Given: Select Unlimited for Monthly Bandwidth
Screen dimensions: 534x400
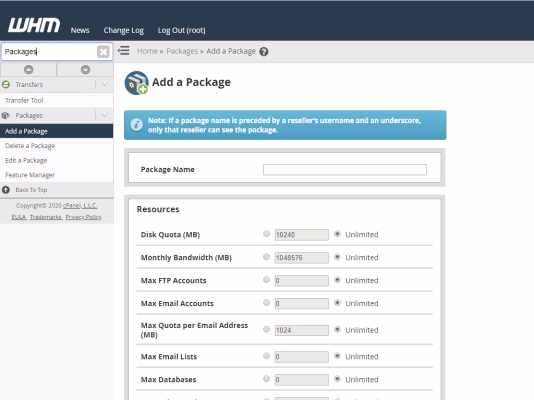Looking at the screenshot, I should pyautogui.click(x=337, y=257).
